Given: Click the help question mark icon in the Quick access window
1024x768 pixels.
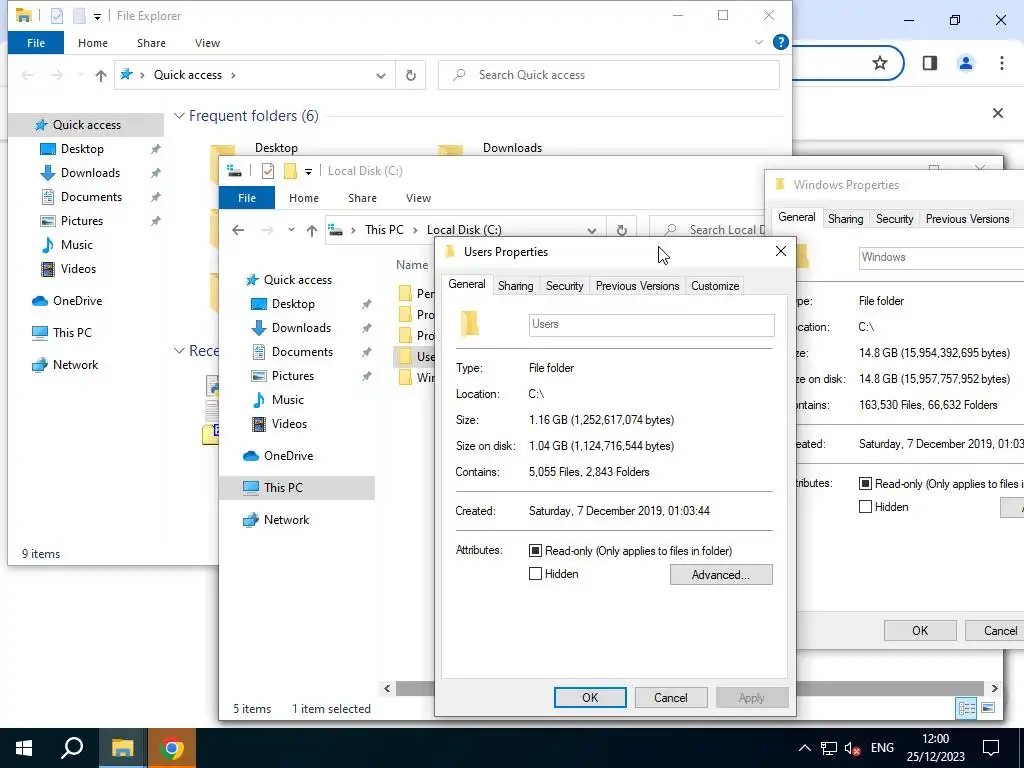Looking at the screenshot, I should (780, 42).
